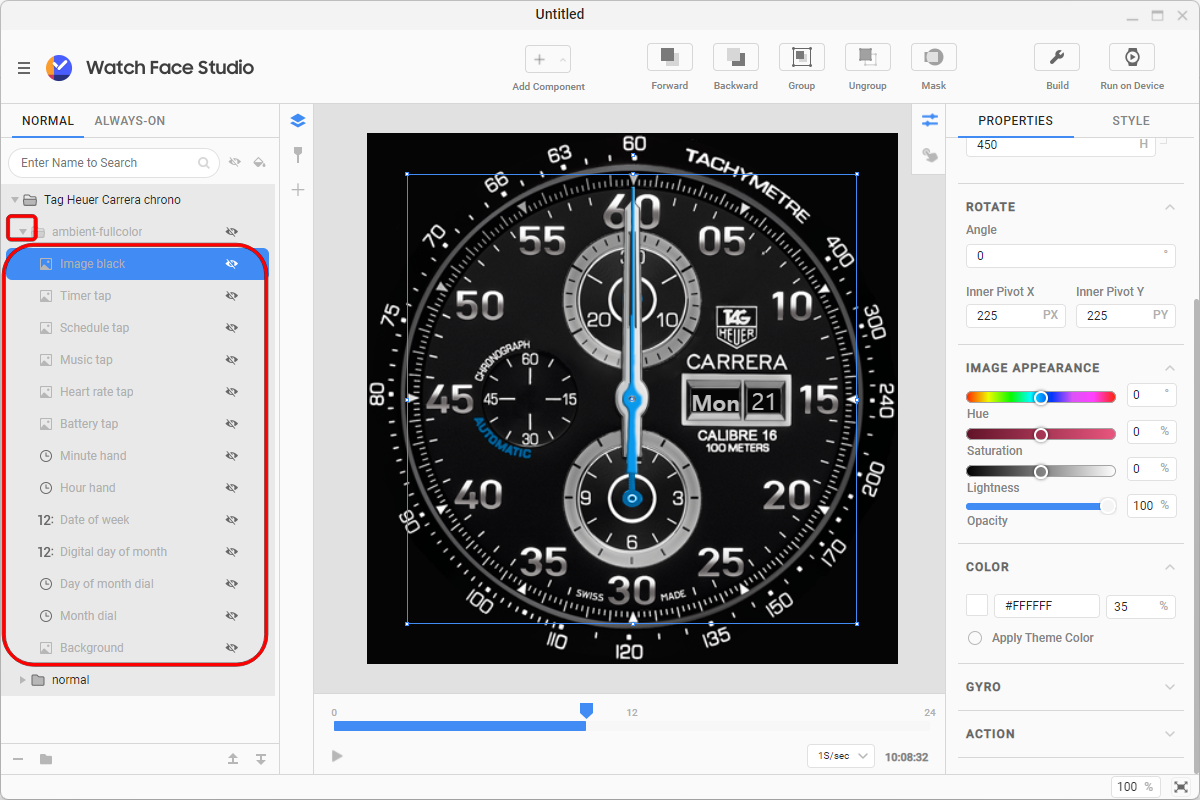Open the STYLE tab
Screen dimensions: 1200x800
(x=1131, y=121)
